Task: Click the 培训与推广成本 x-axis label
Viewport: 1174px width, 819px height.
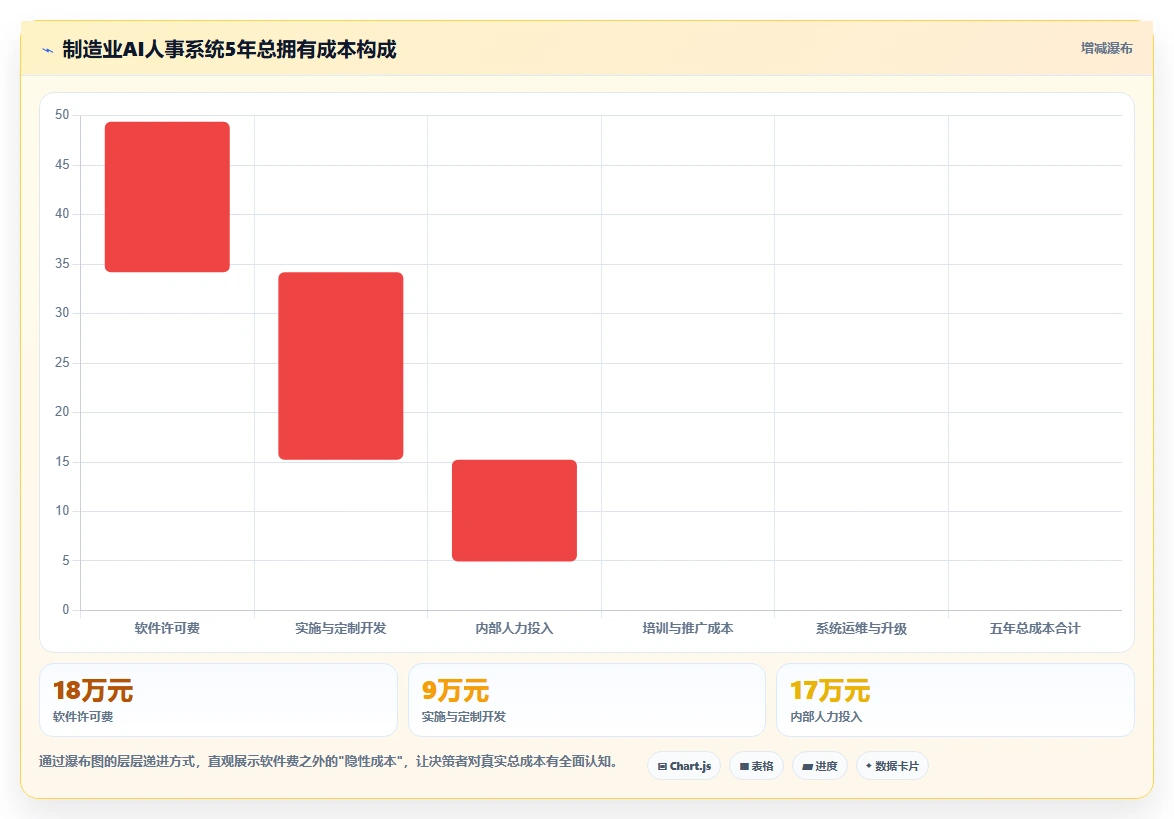Action: (x=688, y=628)
